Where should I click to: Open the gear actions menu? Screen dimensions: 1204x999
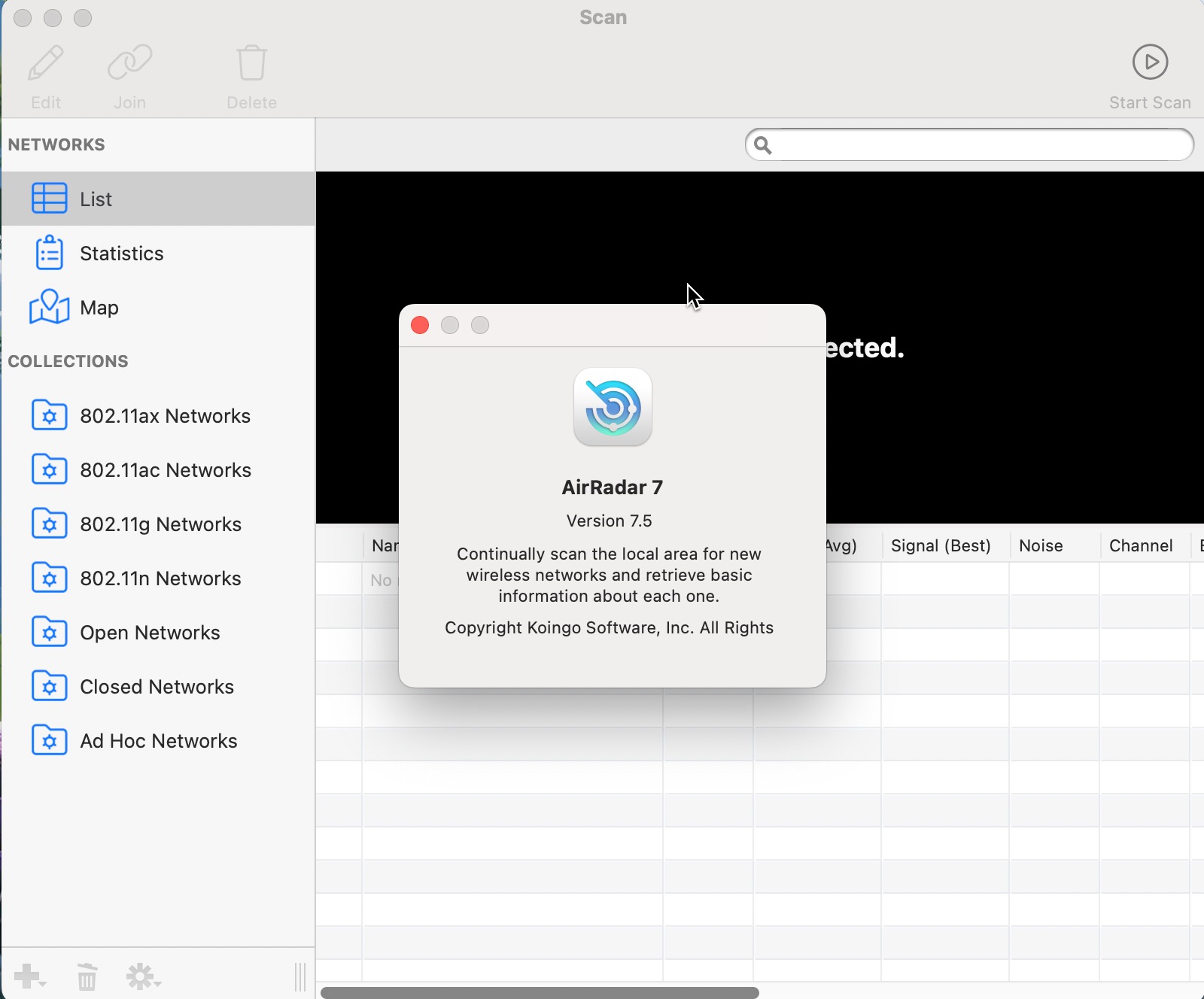click(x=143, y=976)
